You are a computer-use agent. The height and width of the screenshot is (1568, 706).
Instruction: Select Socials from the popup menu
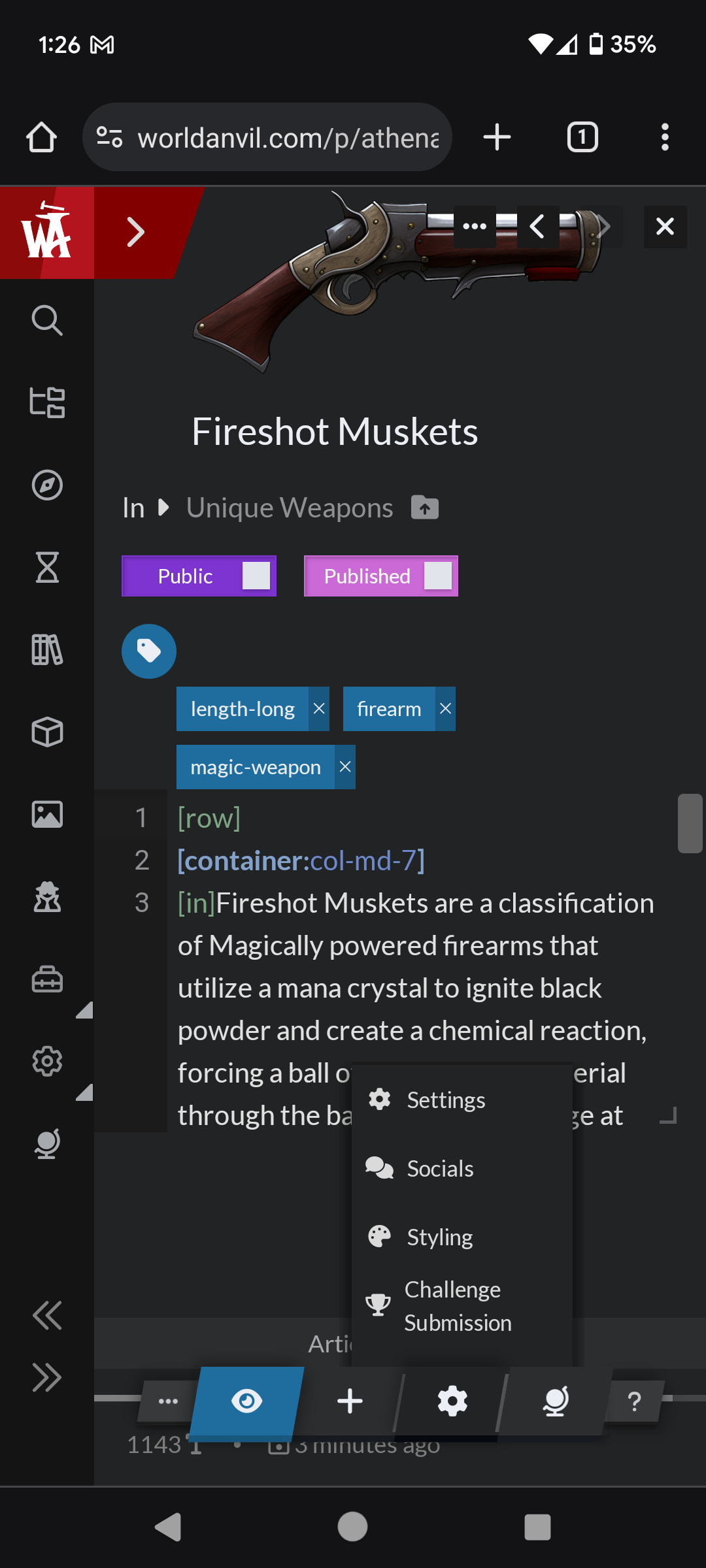(x=440, y=1169)
